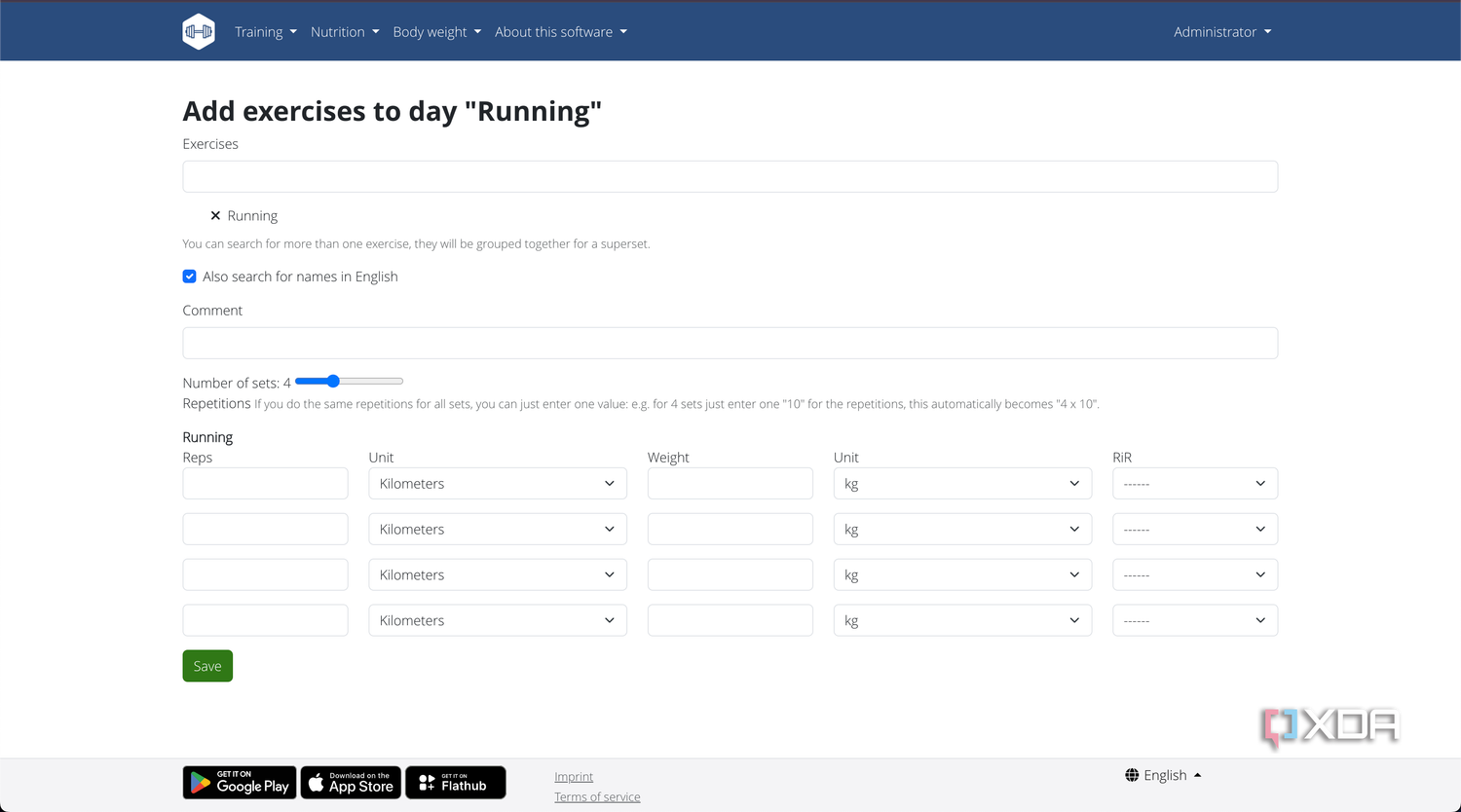Open the third row RiR dropdown
The width and height of the screenshot is (1461, 812).
(x=1195, y=575)
